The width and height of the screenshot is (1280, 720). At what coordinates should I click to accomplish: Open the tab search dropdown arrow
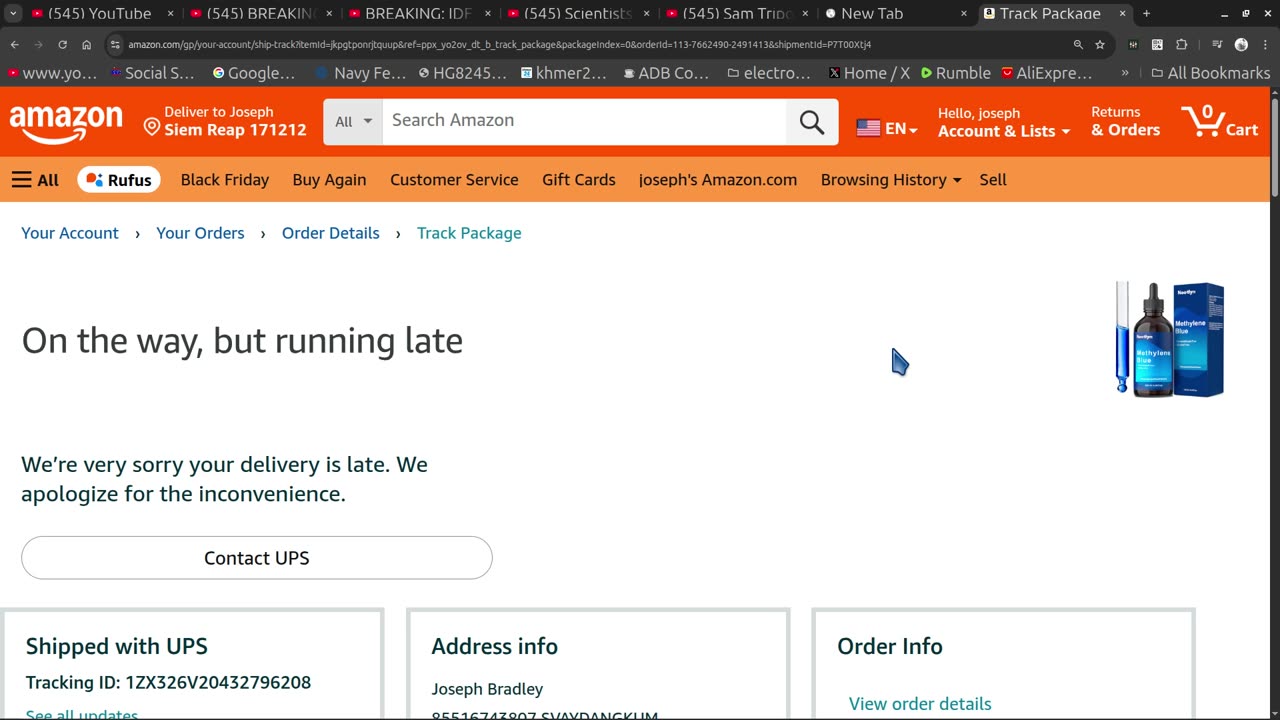tap(14, 14)
